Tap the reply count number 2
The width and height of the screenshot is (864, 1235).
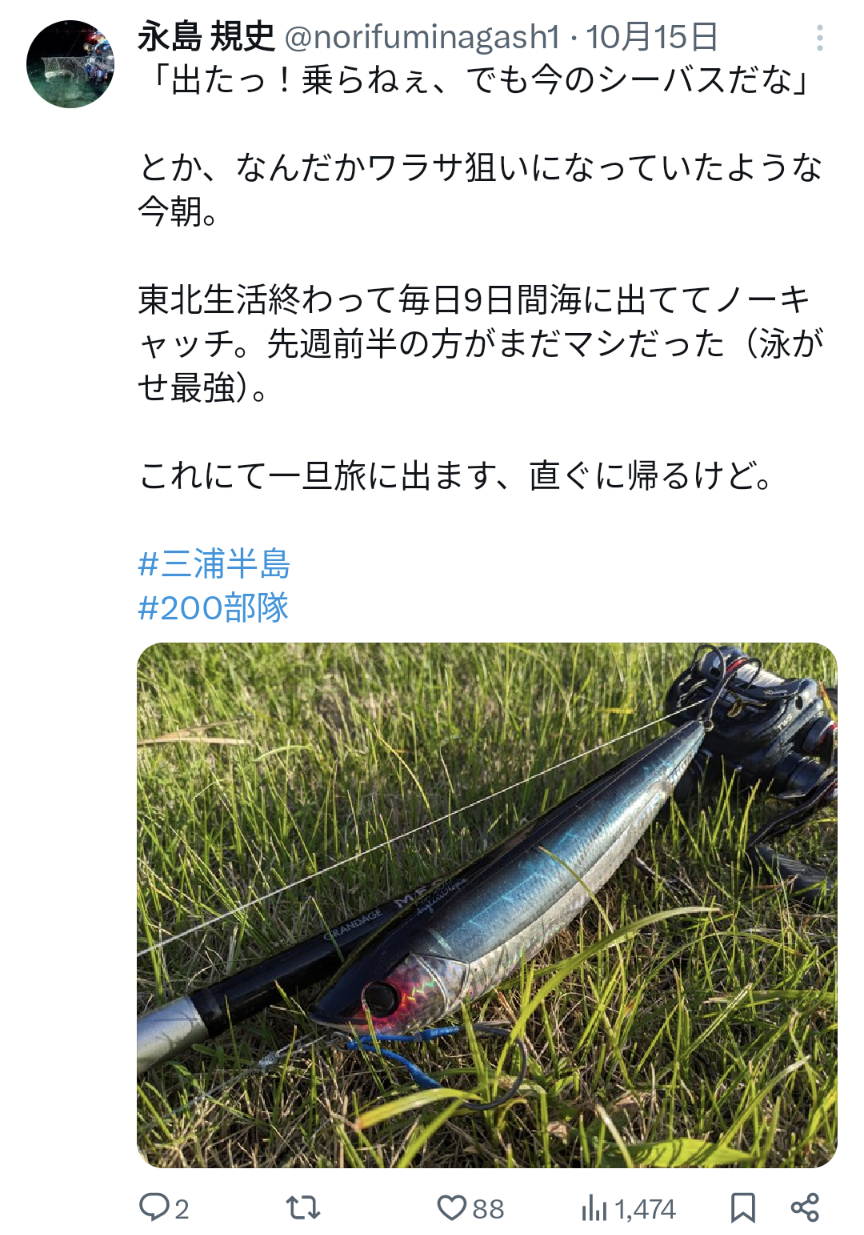[181, 1209]
